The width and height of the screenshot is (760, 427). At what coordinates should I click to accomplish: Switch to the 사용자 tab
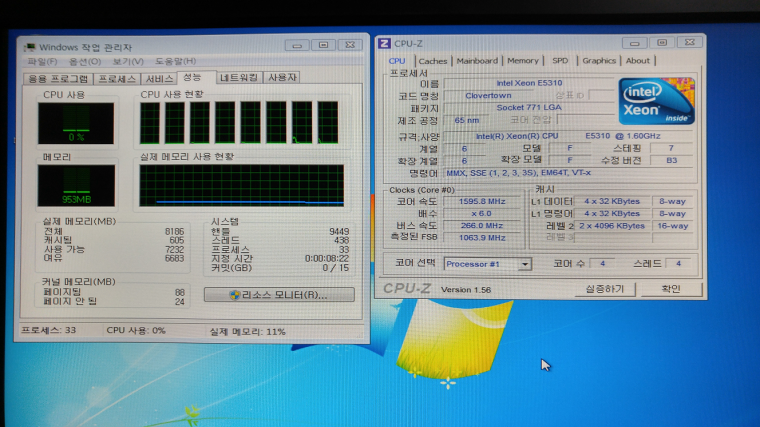[282, 78]
